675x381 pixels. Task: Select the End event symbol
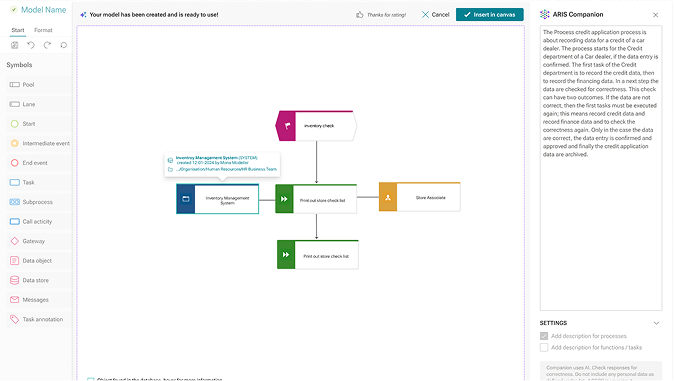point(39,163)
